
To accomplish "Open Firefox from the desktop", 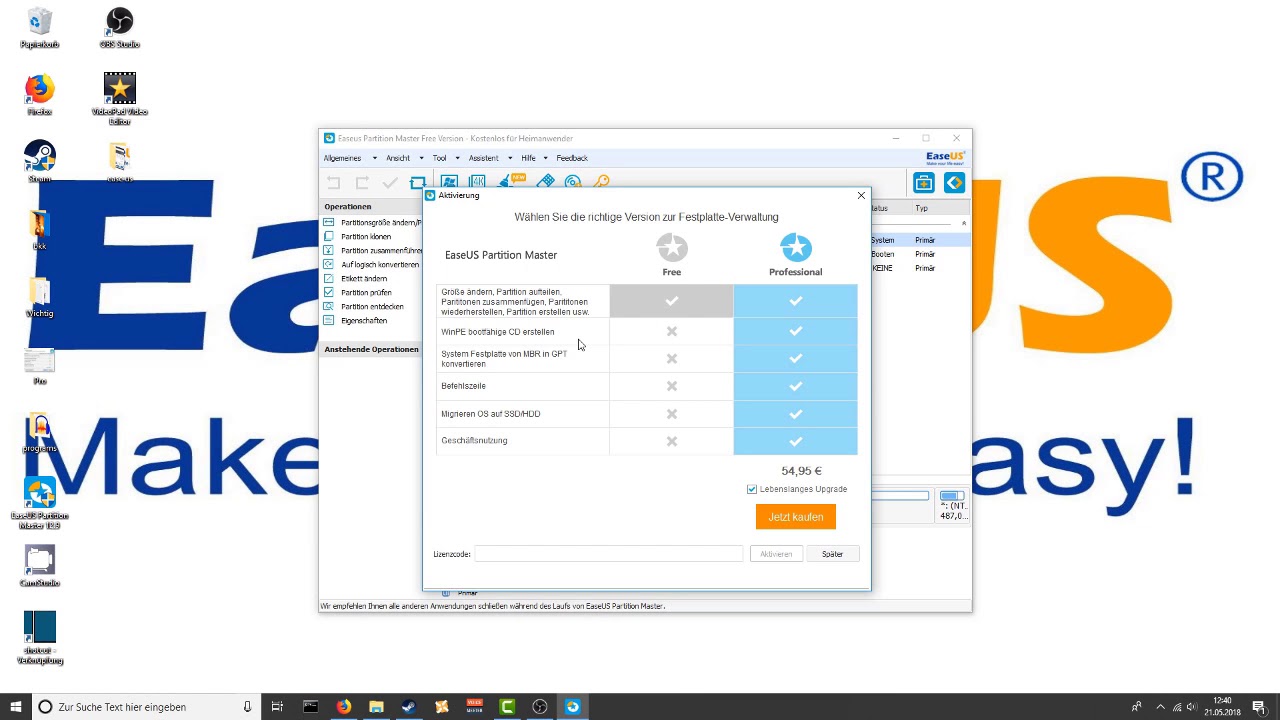I will (40, 95).
